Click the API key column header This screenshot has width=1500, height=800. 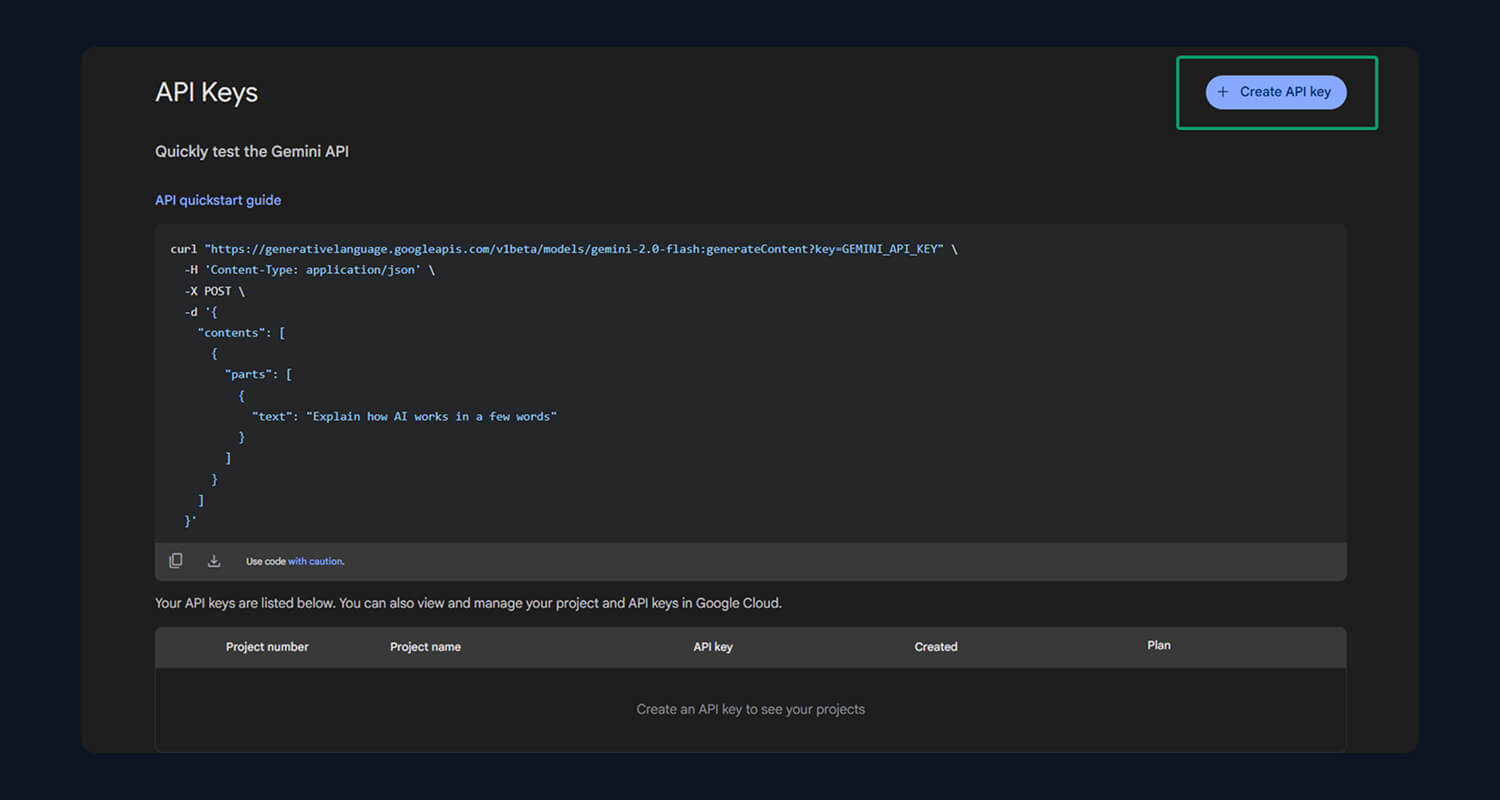pos(713,647)
